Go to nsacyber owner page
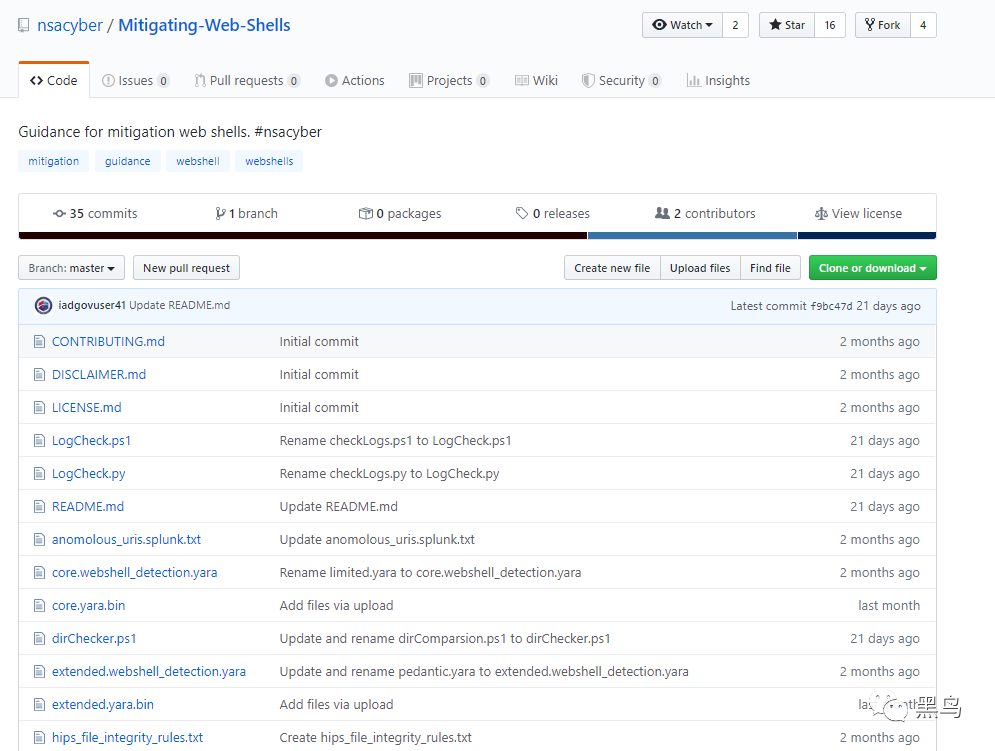The height and width of the screenshot is (751, 995). pyautogui.click(x=70, y=25)
